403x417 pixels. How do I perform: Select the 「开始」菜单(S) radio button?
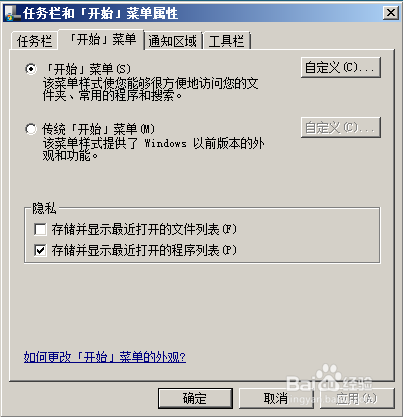pyautogui.click(x=31, y=69)
